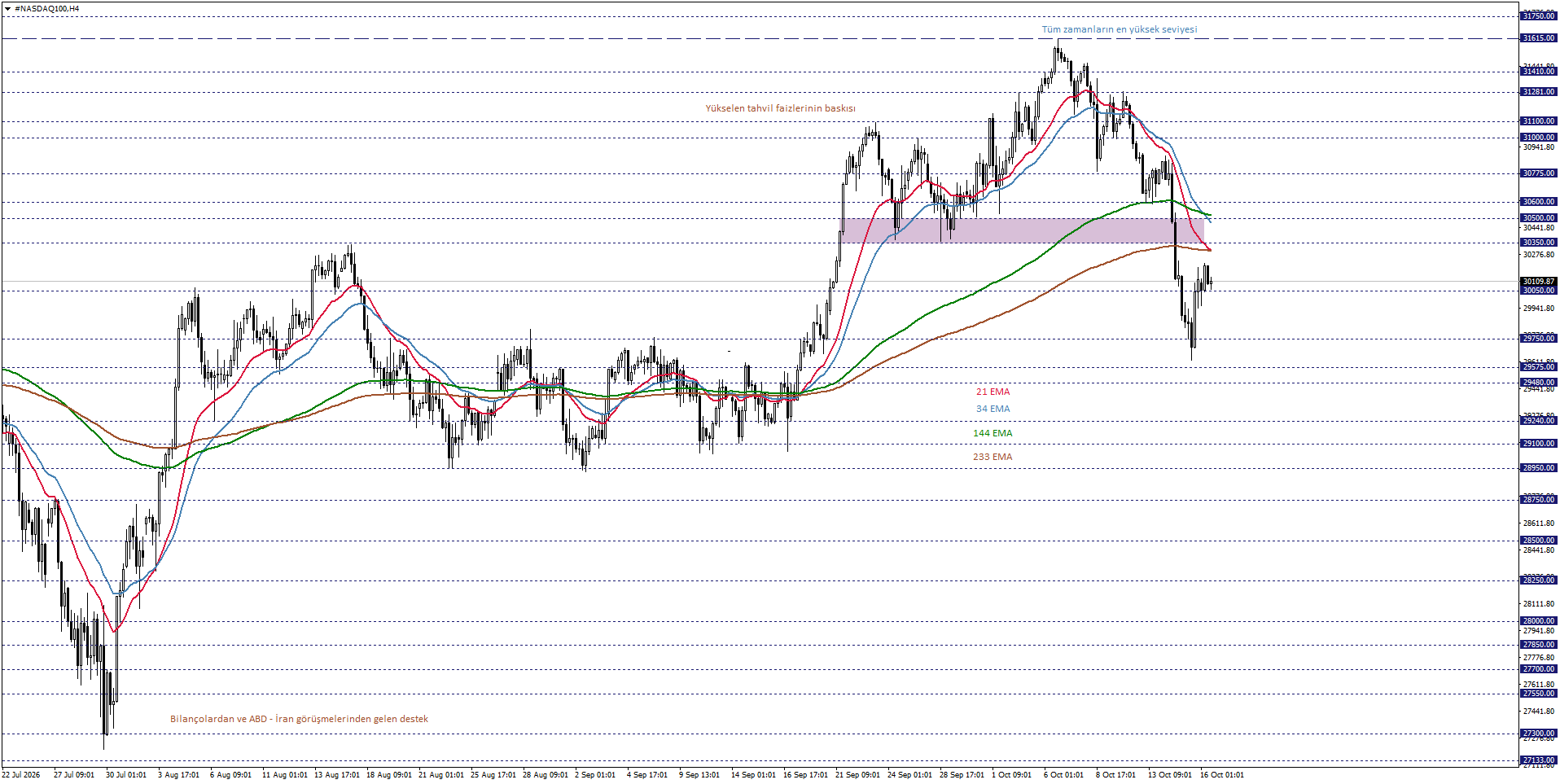Viewport: 1560px width, 784px height.
Task: Click the '13 Aug 17:01' time axis label
Action: pos(337,775)
